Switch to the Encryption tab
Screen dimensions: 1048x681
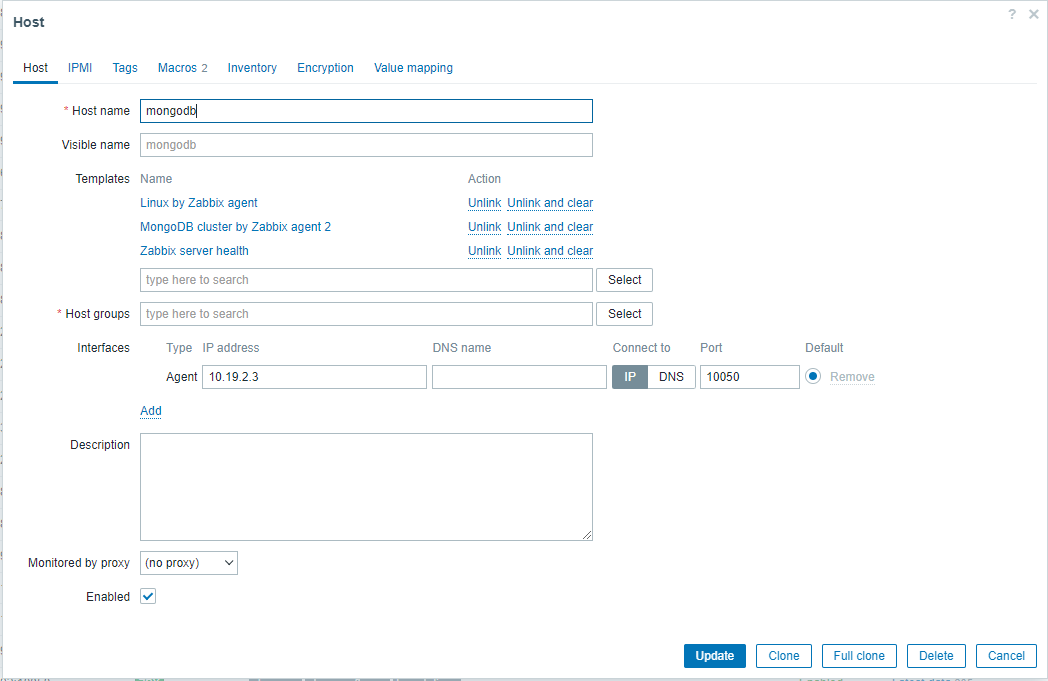[x=325, y=67]
